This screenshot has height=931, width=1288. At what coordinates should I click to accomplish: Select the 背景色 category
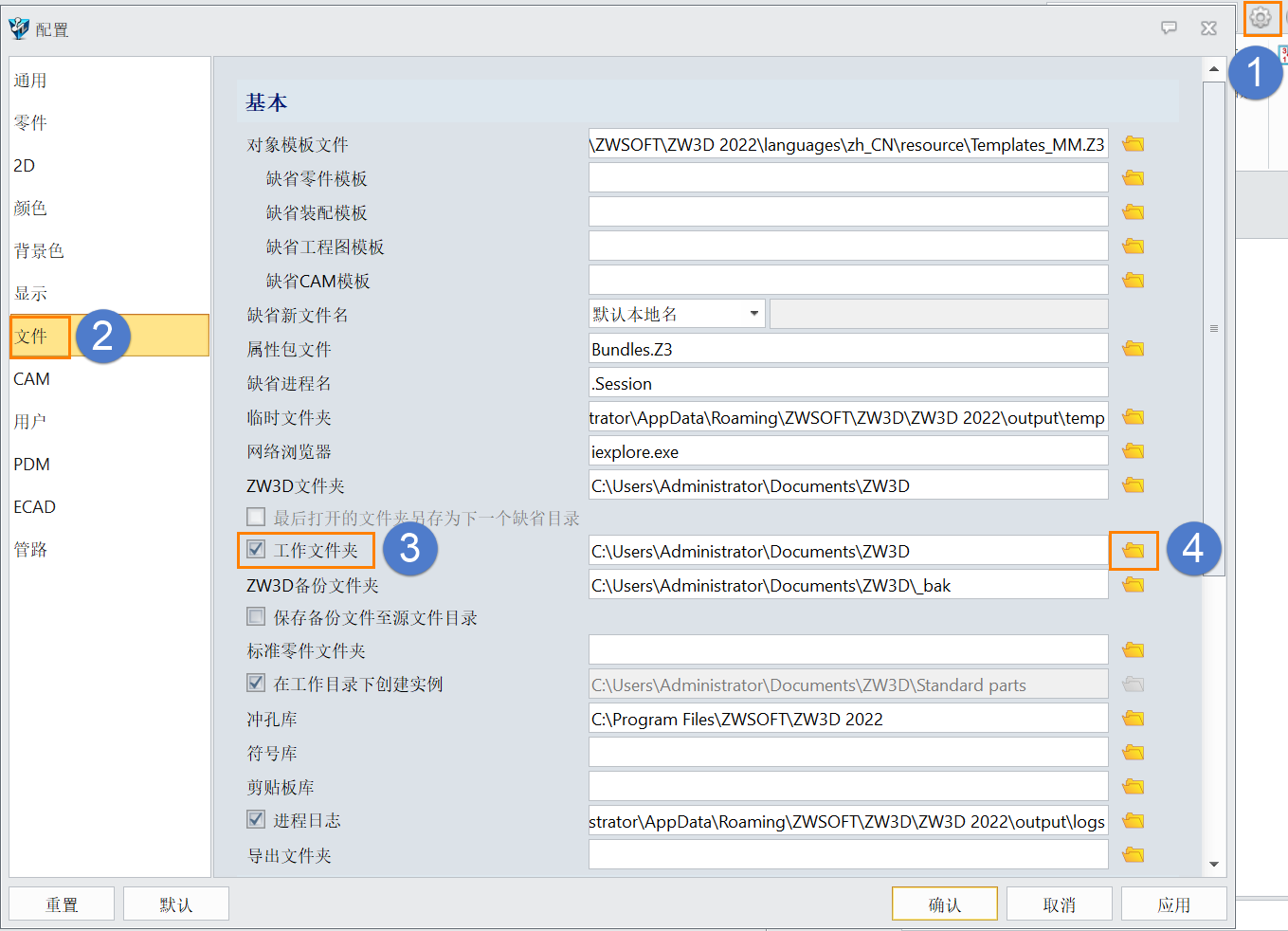point(110,251)
